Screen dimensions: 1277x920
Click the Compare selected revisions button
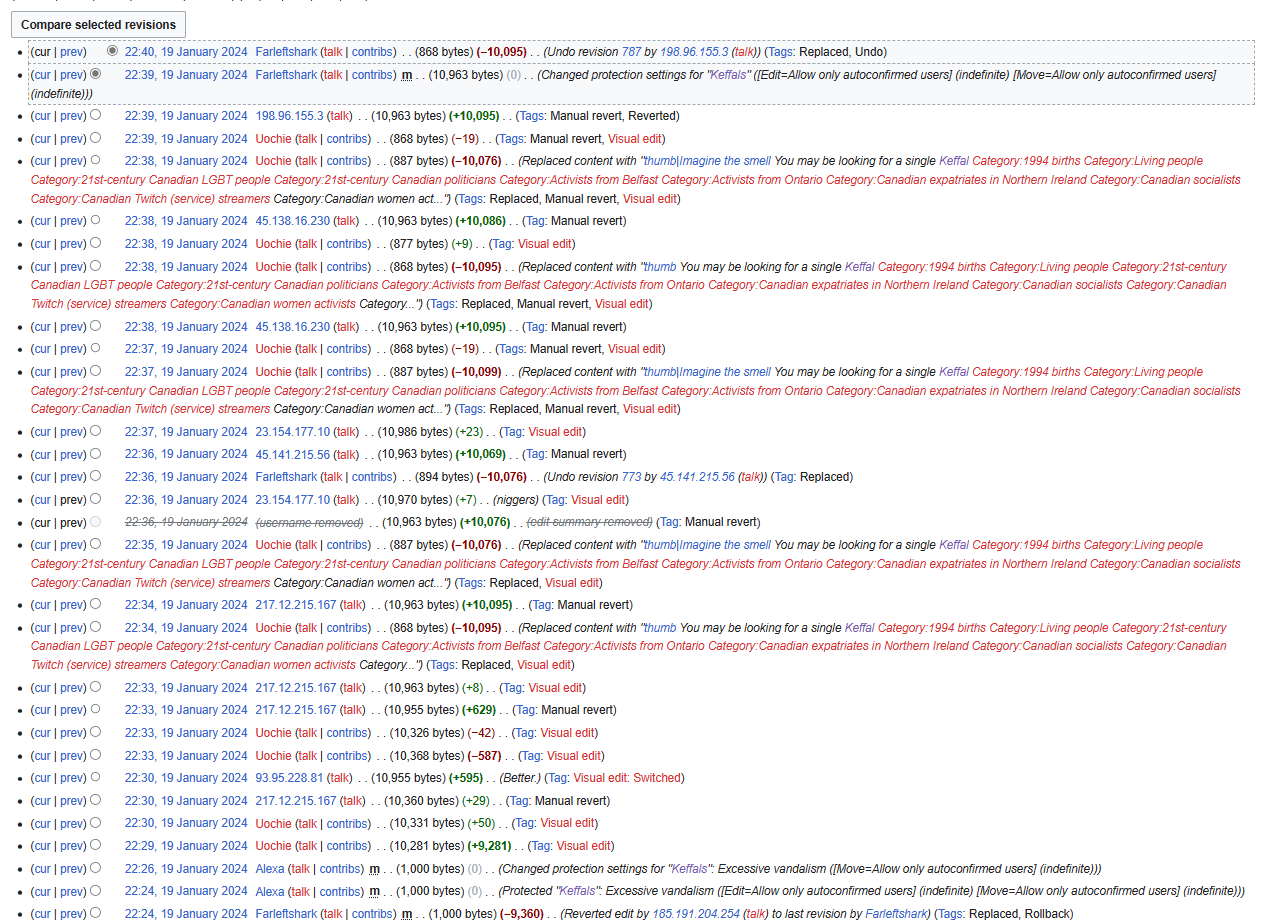98,24
